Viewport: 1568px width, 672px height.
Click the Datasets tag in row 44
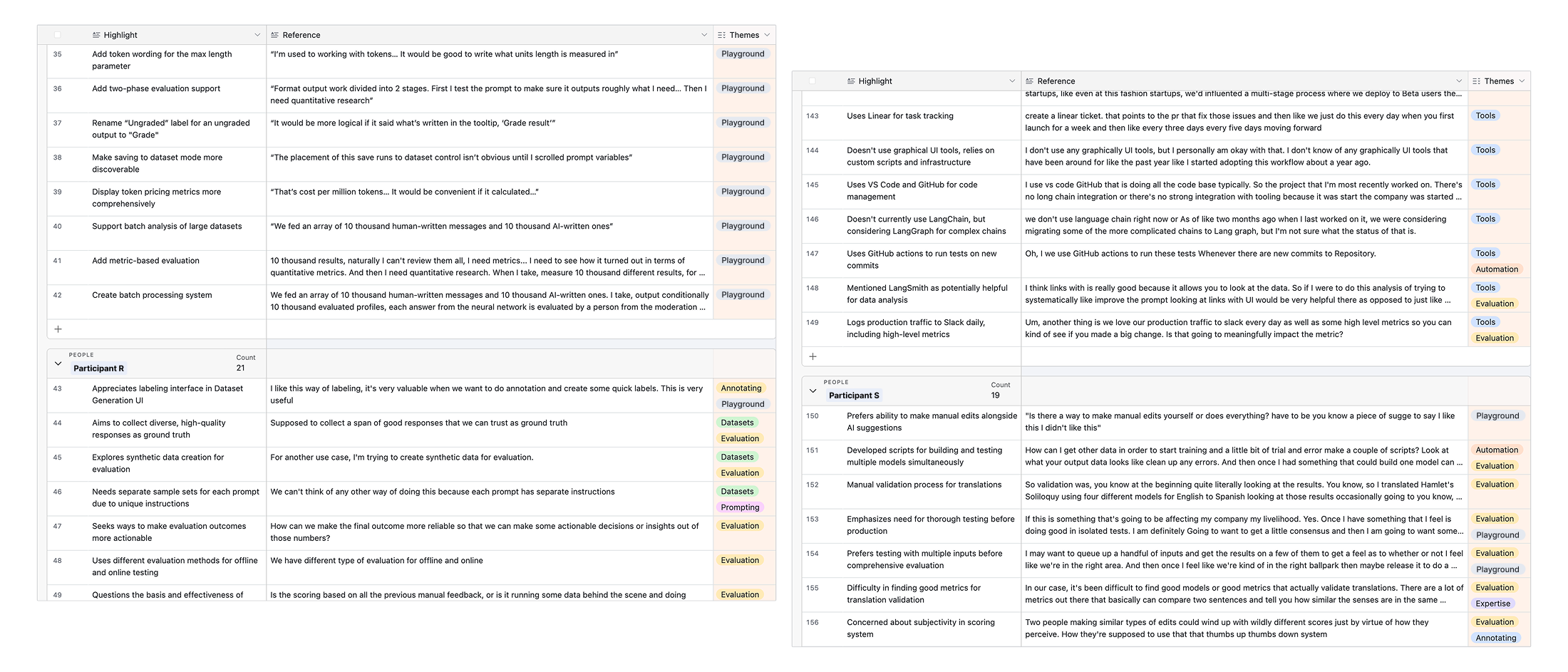click(737, 423)
